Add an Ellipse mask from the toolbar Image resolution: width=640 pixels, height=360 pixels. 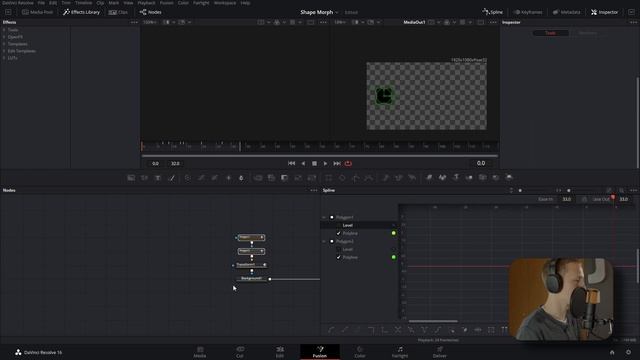[x=342, y=178]
